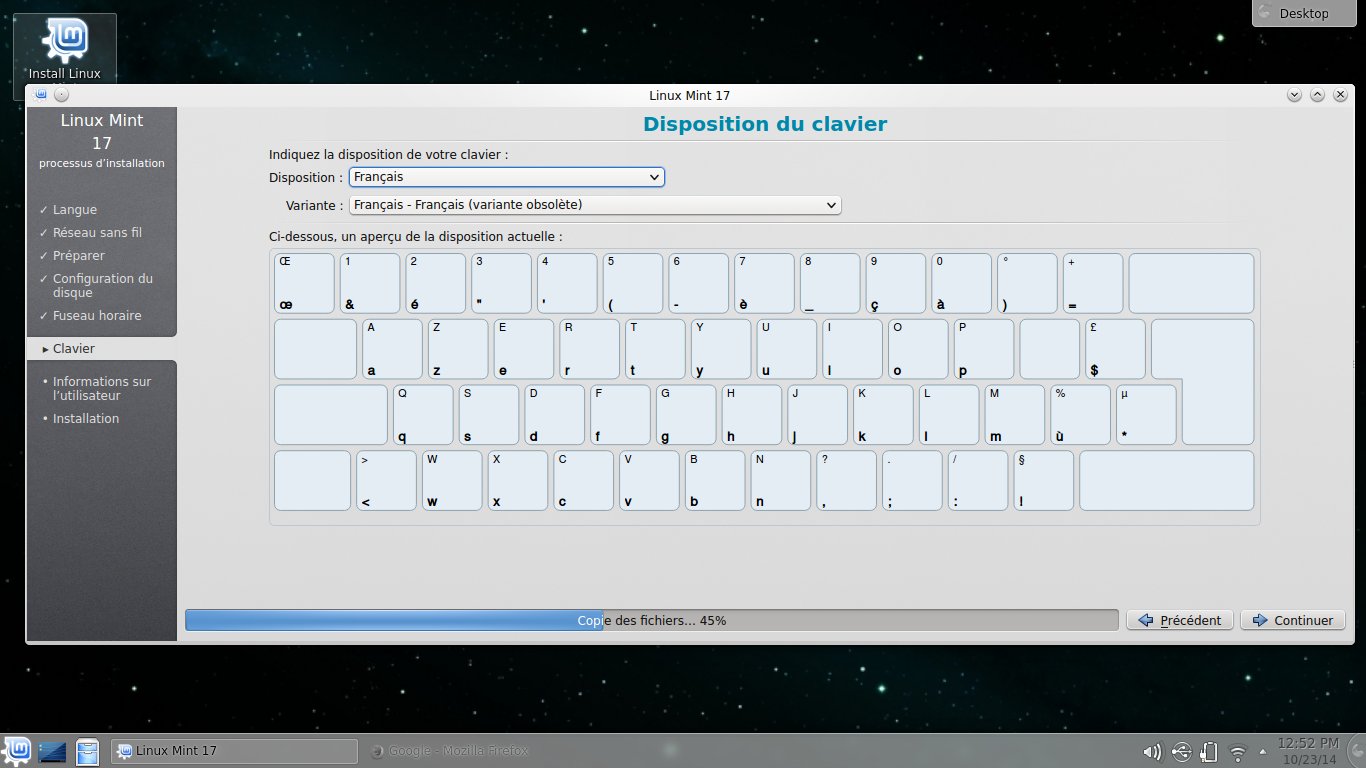Select the Fuseau horaire step
This screenshot has width=1366, height=768.
click(97, 316)
